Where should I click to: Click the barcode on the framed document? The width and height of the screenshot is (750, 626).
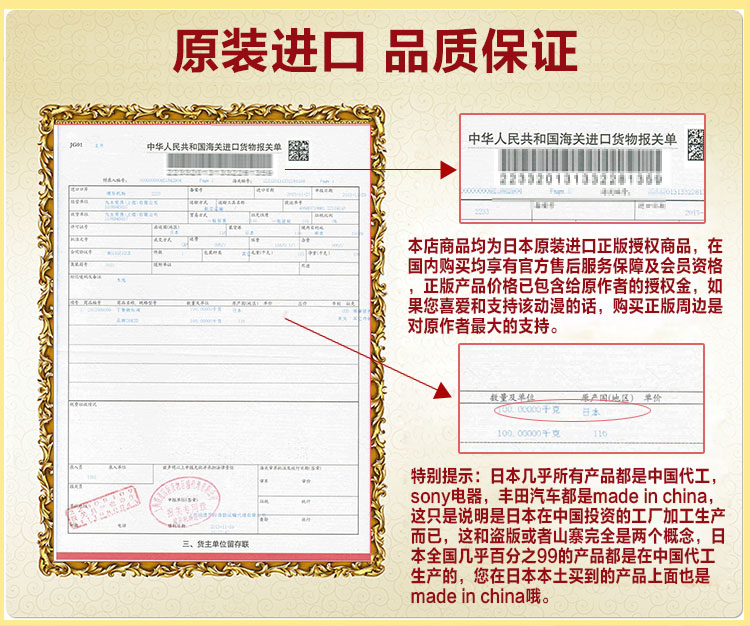220,161
